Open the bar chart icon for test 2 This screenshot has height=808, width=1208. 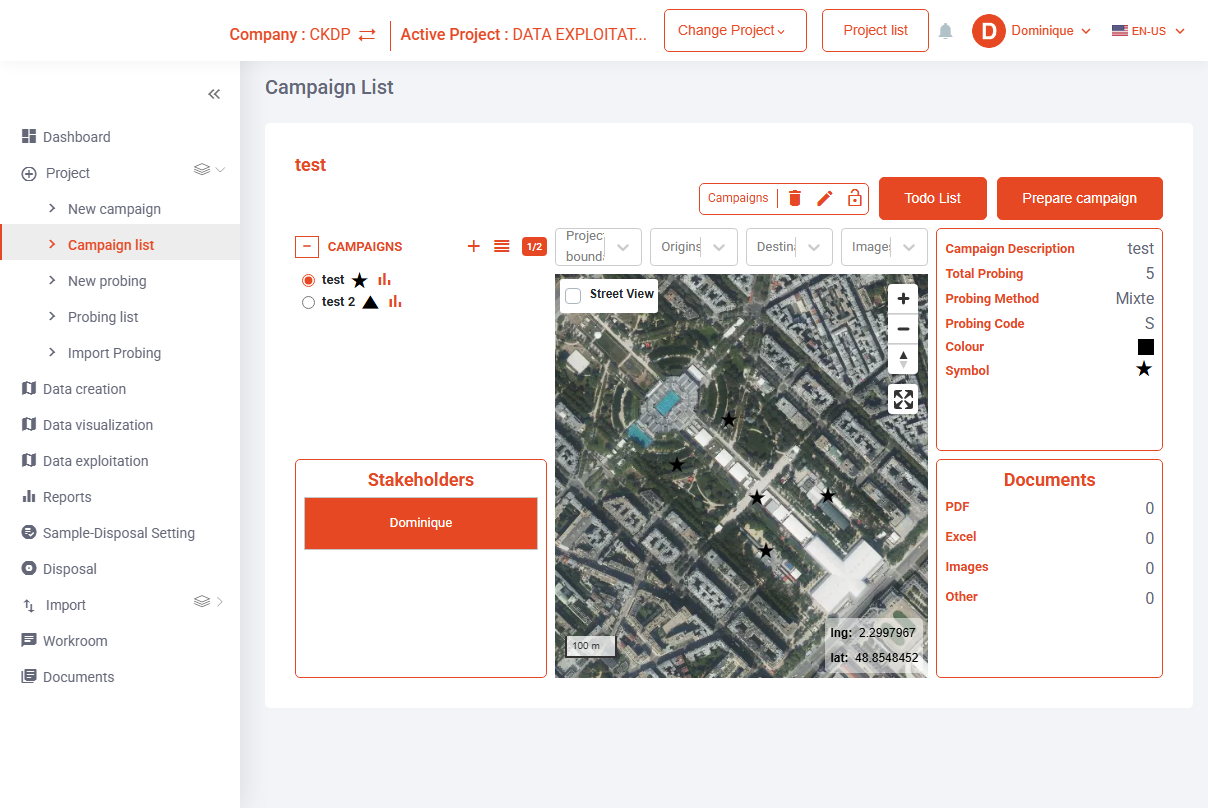tap(395, 301)
